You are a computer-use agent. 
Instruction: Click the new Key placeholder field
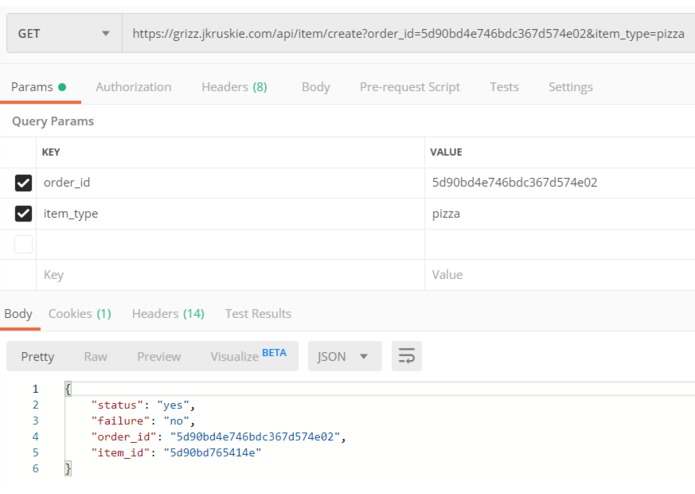point(230,275)
